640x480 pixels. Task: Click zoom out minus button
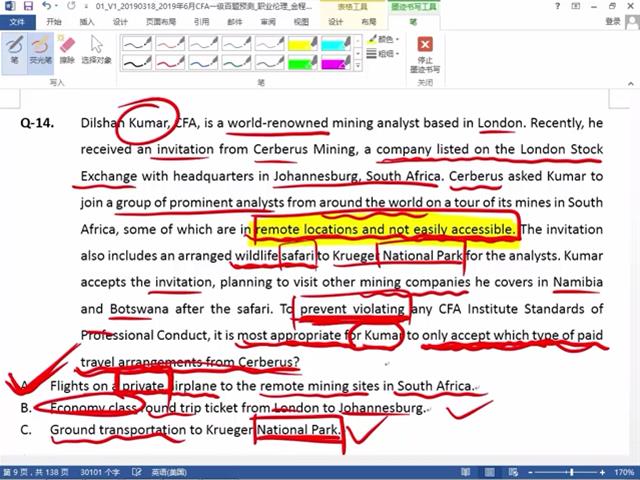(529, 472)
